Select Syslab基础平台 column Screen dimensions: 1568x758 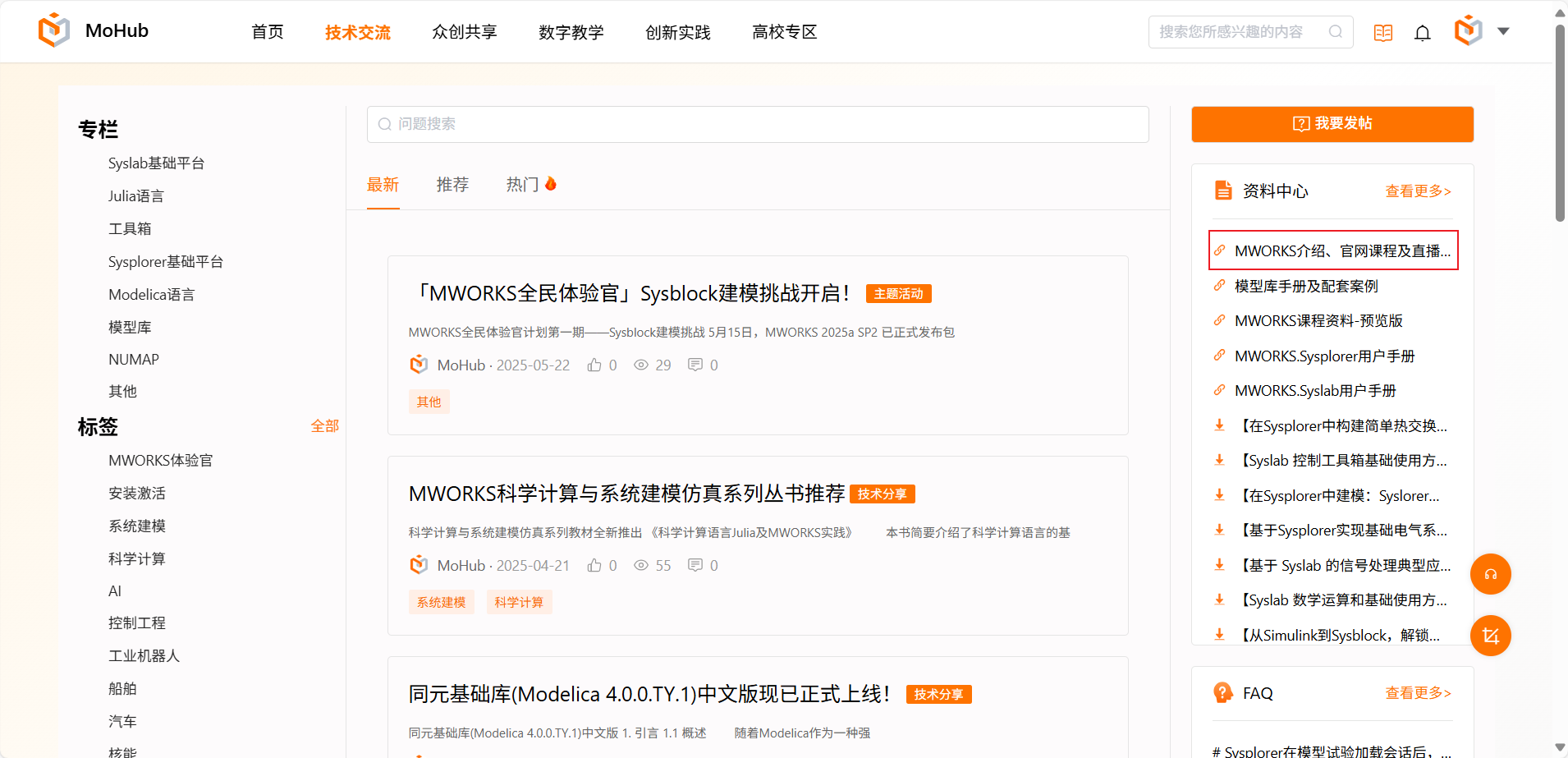pyautogui.click(x=157, y=163)
